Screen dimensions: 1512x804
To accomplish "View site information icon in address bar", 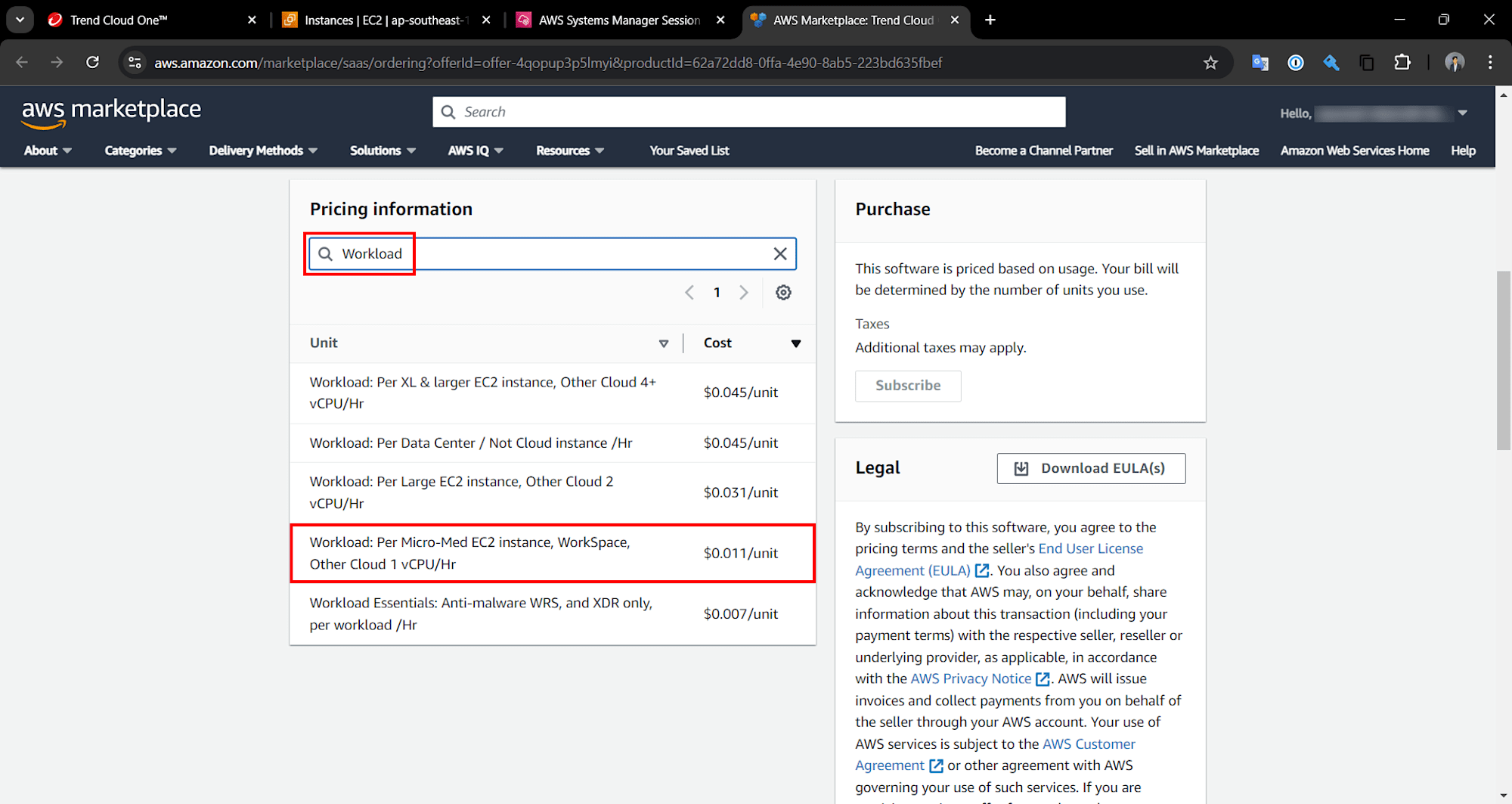I will 135,63.
